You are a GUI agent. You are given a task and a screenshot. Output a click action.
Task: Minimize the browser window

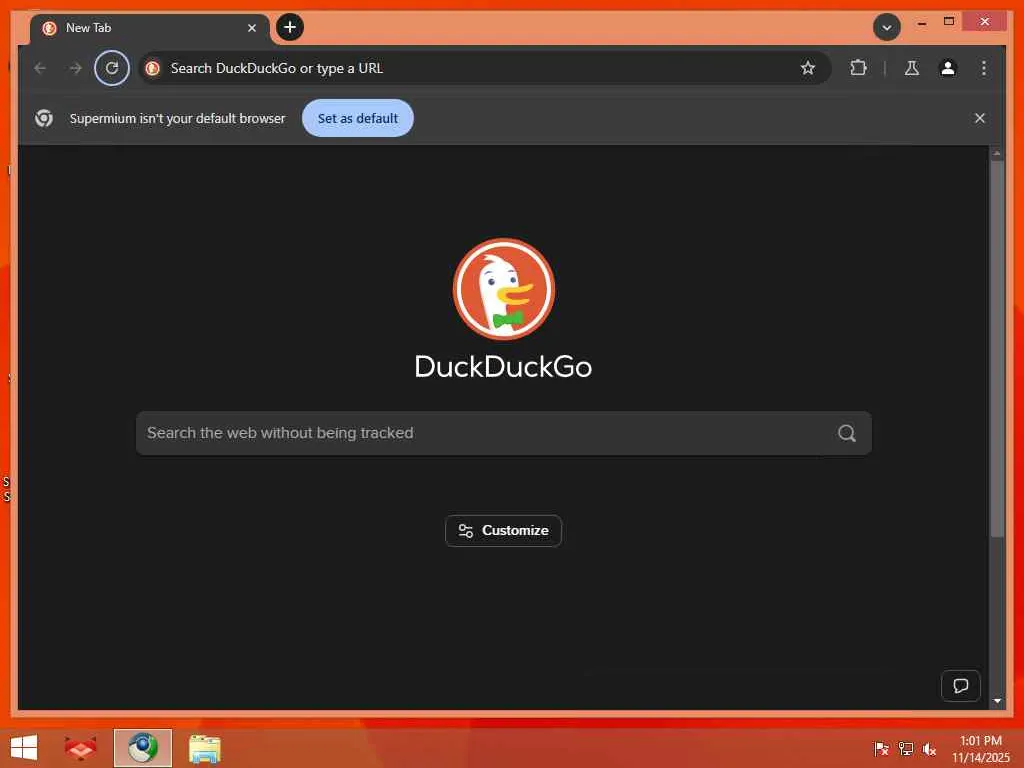pos(921,22)
